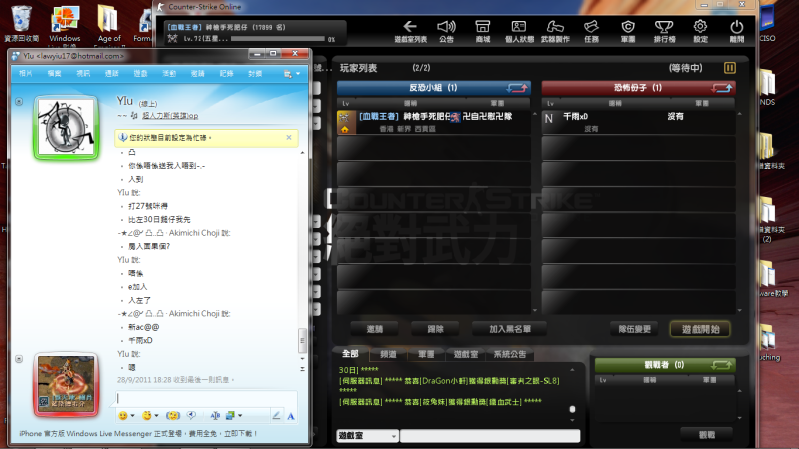Open the Video item in Messenger toolbar
The width and height of the screenshot is (799, 449).
coord(83,73)
